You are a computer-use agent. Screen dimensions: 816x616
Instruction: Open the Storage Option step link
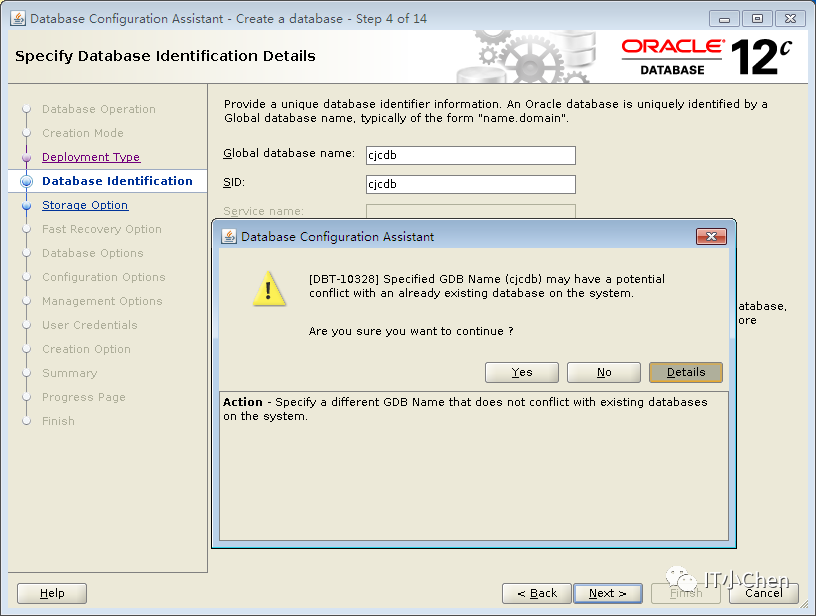tap(85, 205)
